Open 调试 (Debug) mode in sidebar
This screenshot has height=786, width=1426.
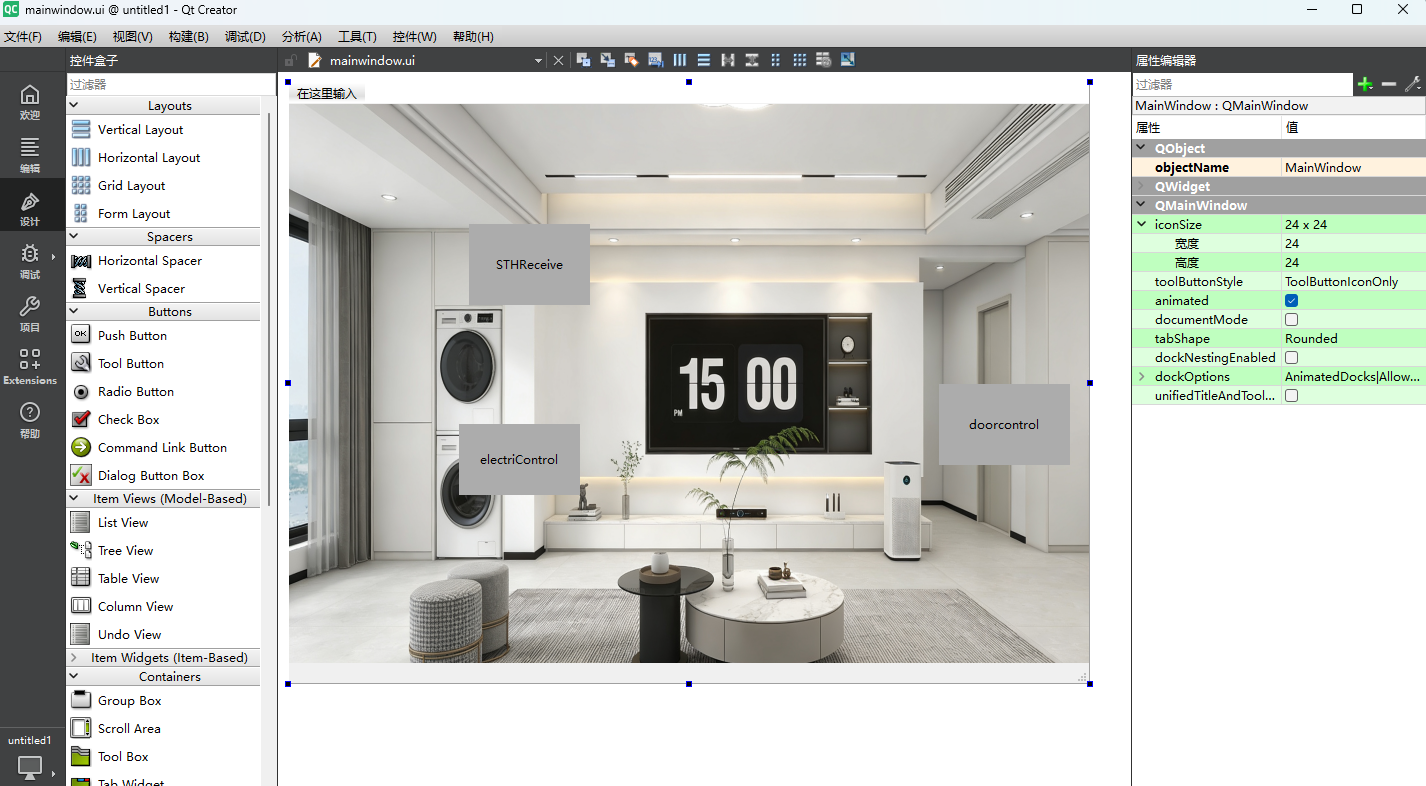coord(30,261)
